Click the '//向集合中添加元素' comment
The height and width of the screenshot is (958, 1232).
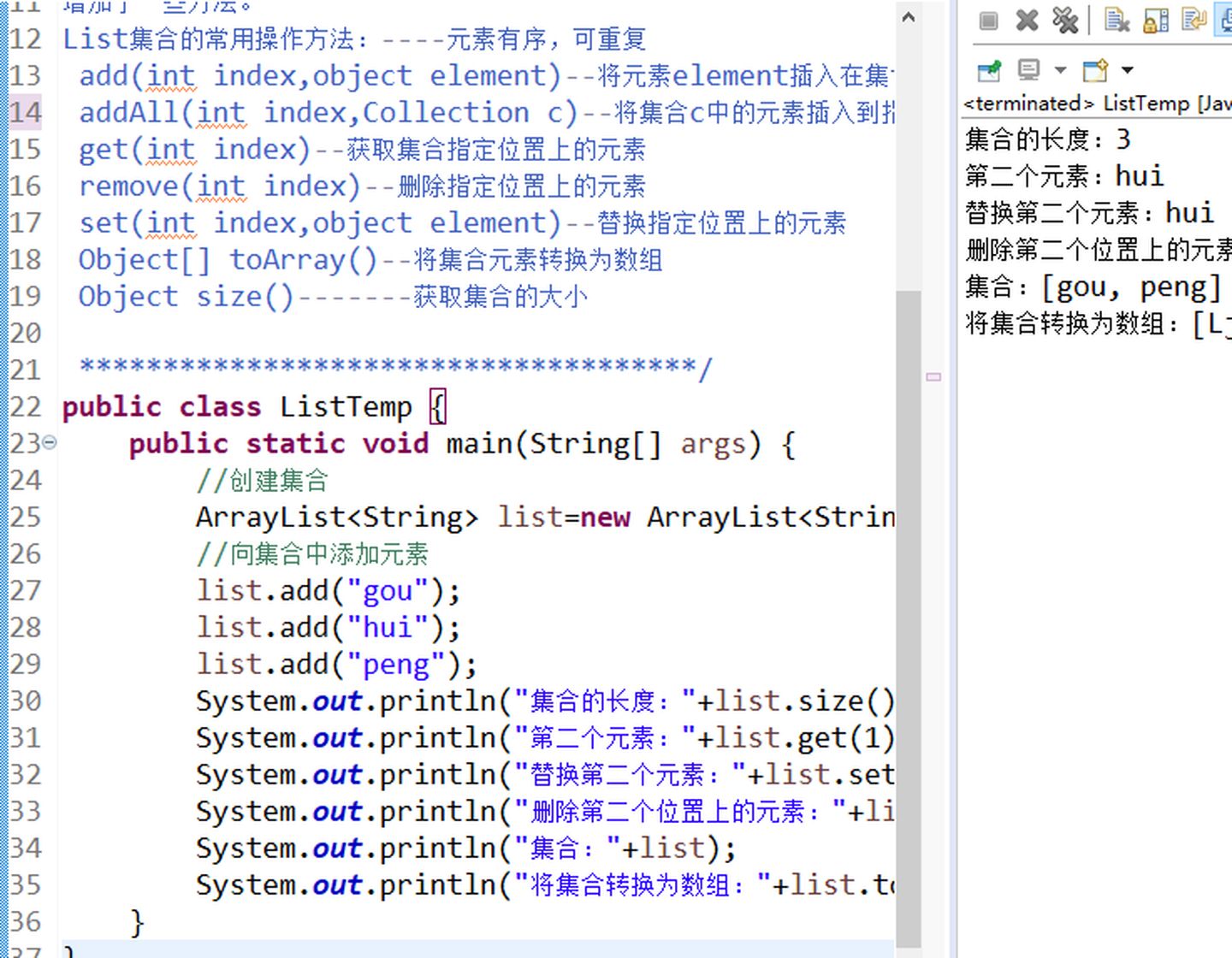312,553
